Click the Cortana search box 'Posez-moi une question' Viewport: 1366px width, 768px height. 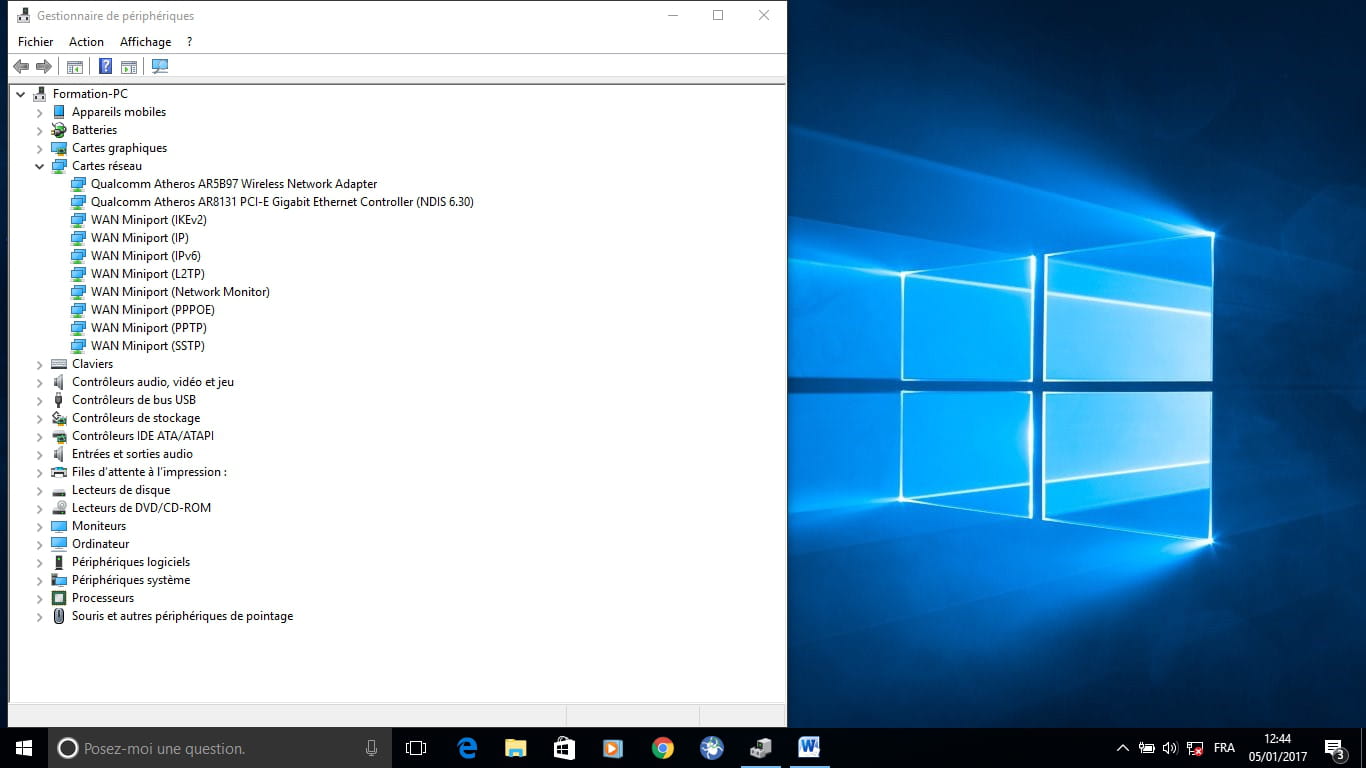coord(219,748)
